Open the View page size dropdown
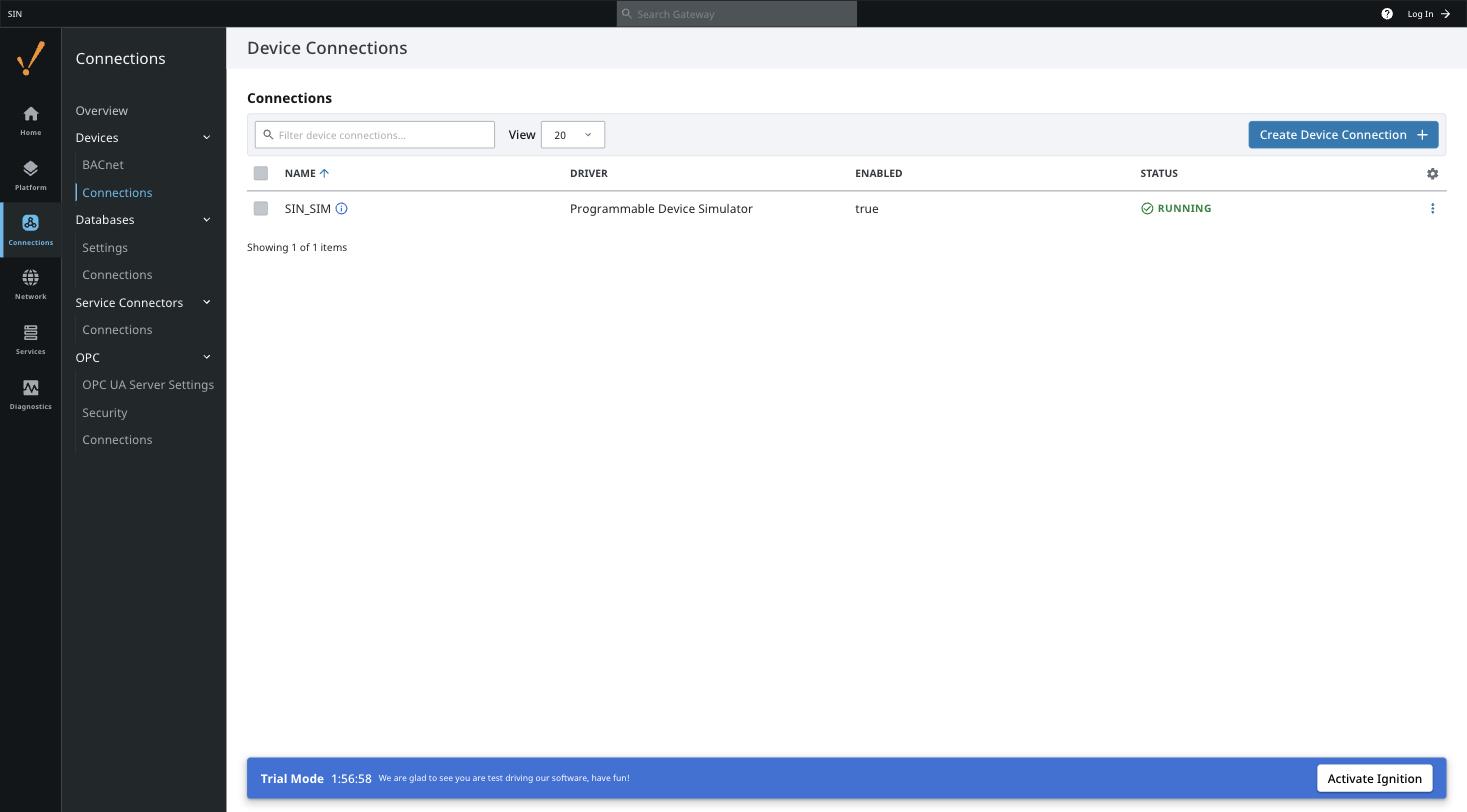This screenshot has height=812, width=1467. point(572,135)
